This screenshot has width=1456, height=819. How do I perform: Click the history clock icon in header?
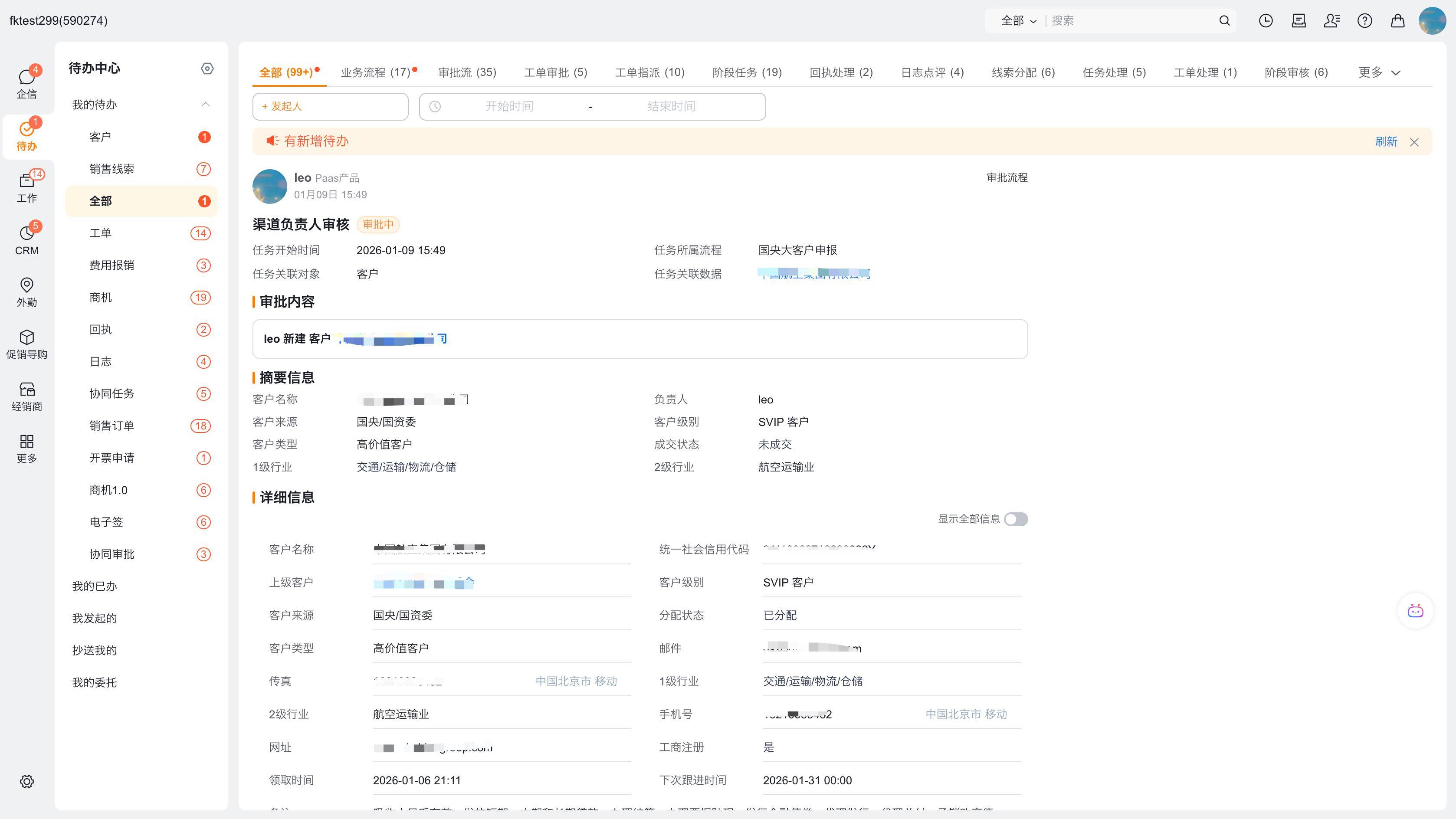coord(1266,21)
